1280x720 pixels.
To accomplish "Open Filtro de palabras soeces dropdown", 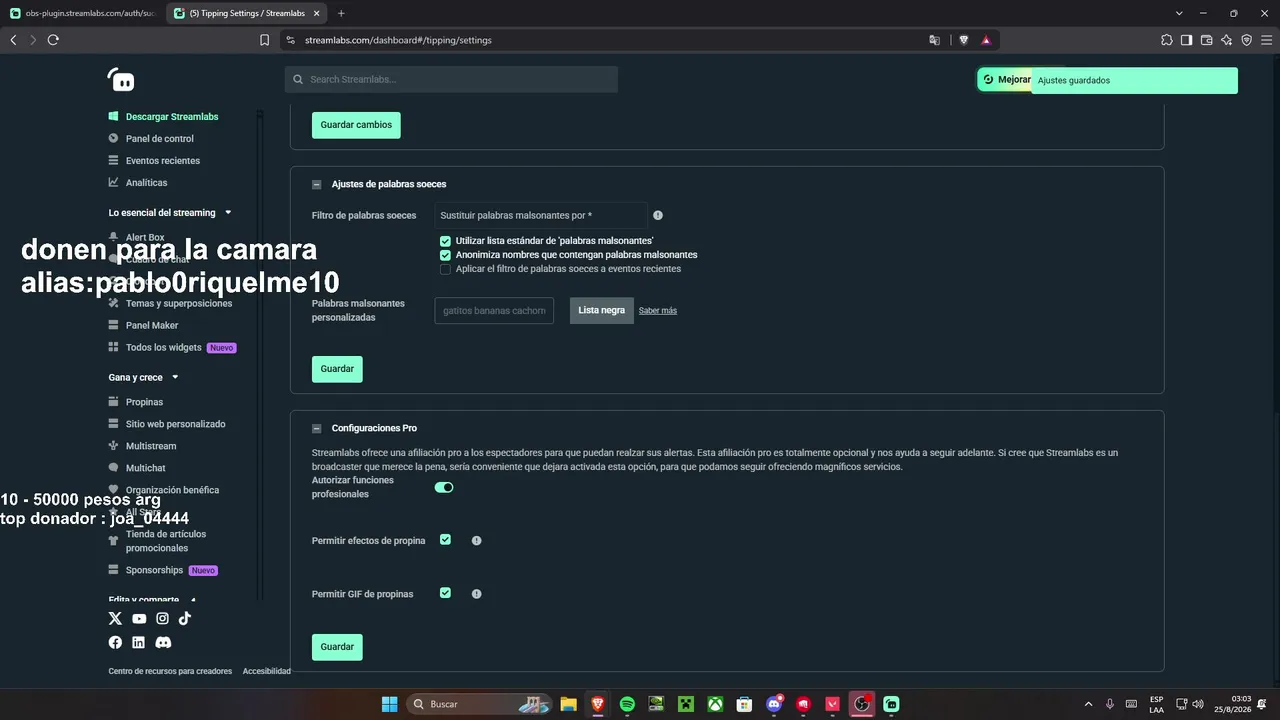I will (541, 215).
